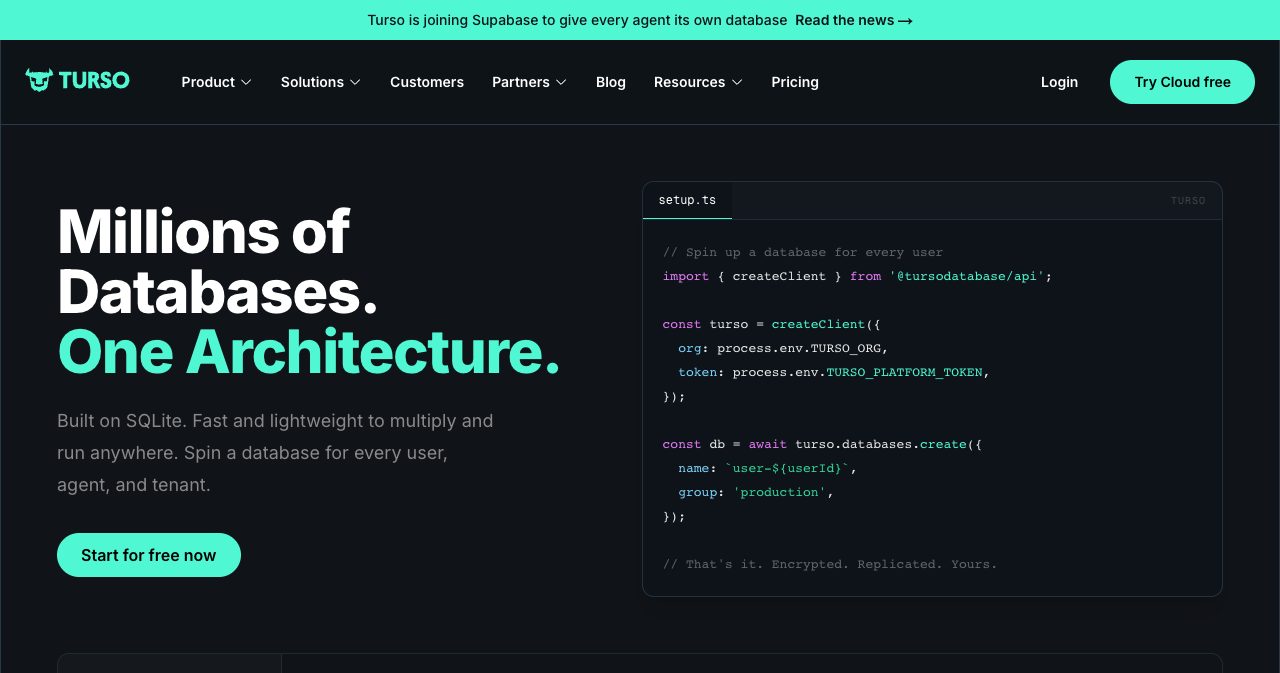Click Start for free now button
The image size is (1280, 673).
[149, 555]
